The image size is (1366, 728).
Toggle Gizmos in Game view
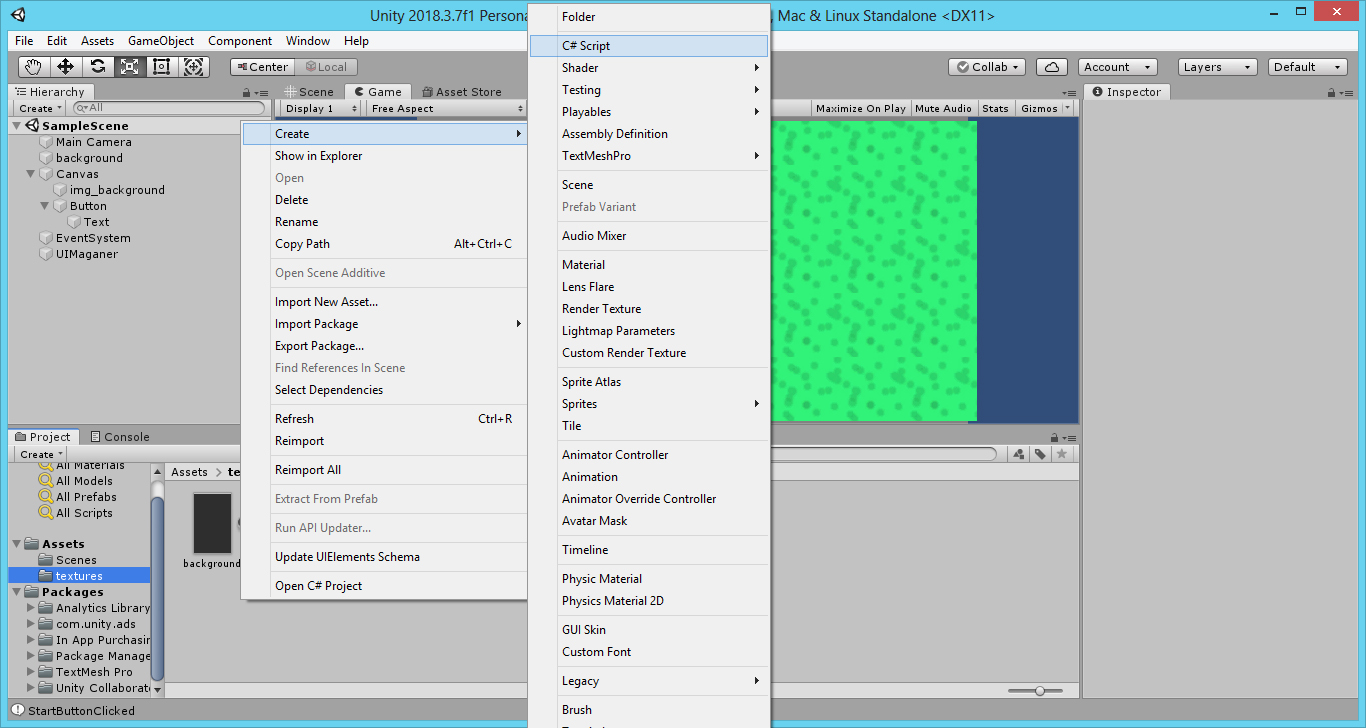click(x=1039, y=108)
